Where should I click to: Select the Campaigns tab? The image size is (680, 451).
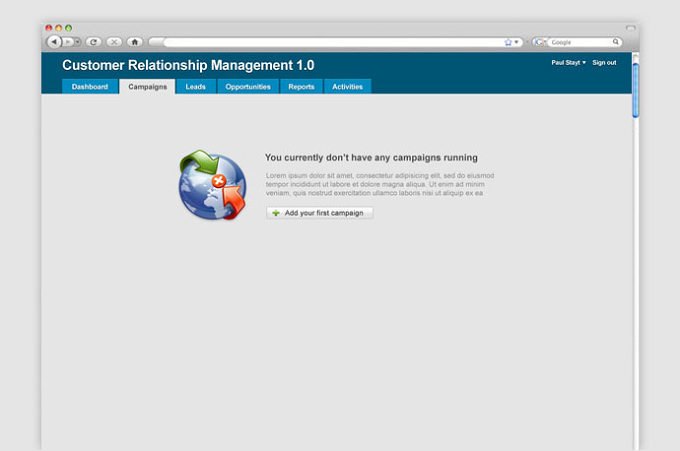[x=147, y=86]
